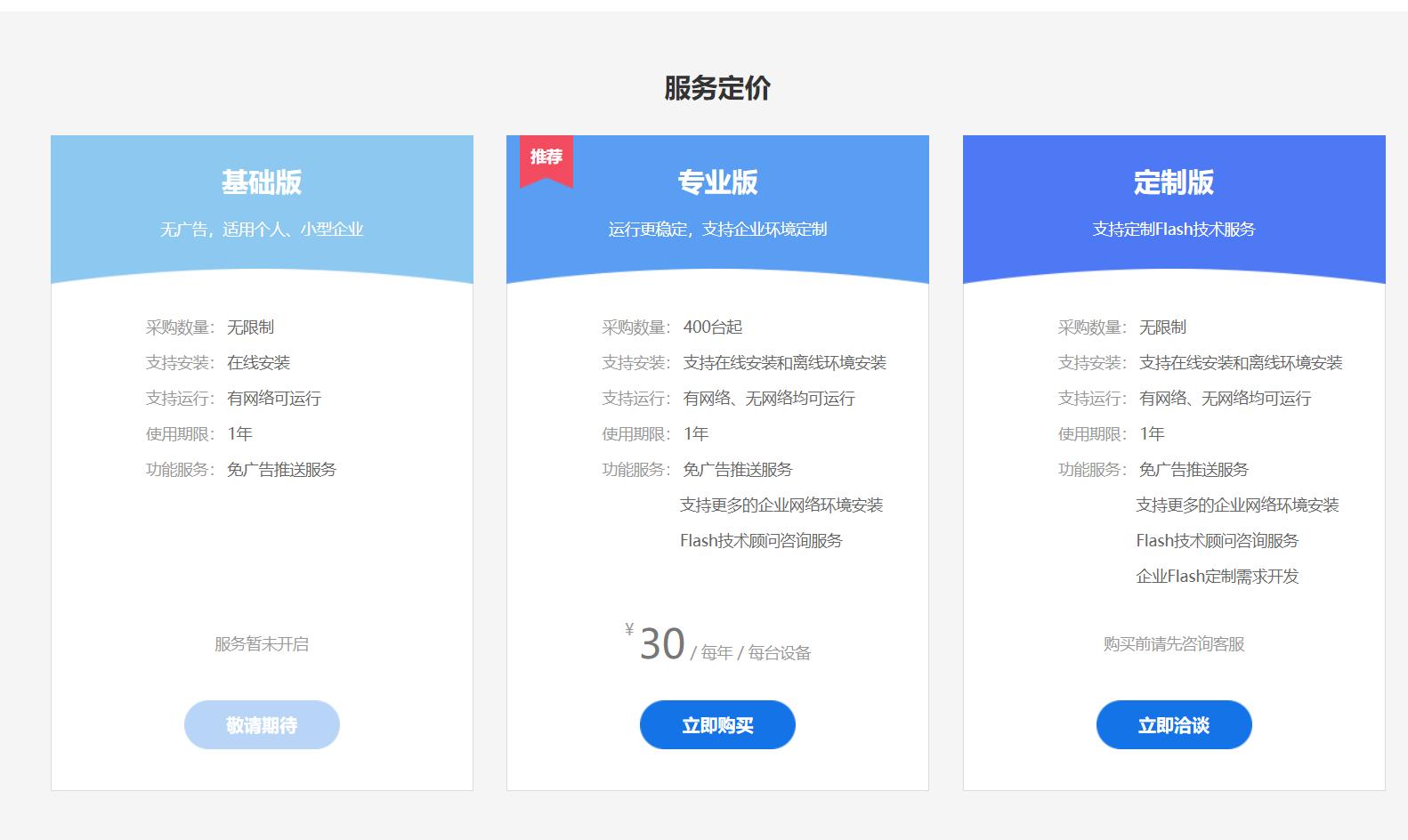Click subtitle 运行更稳定，支持企业环境定制
This screenshot has height=840, width=1408.
[x=717, y=230]
